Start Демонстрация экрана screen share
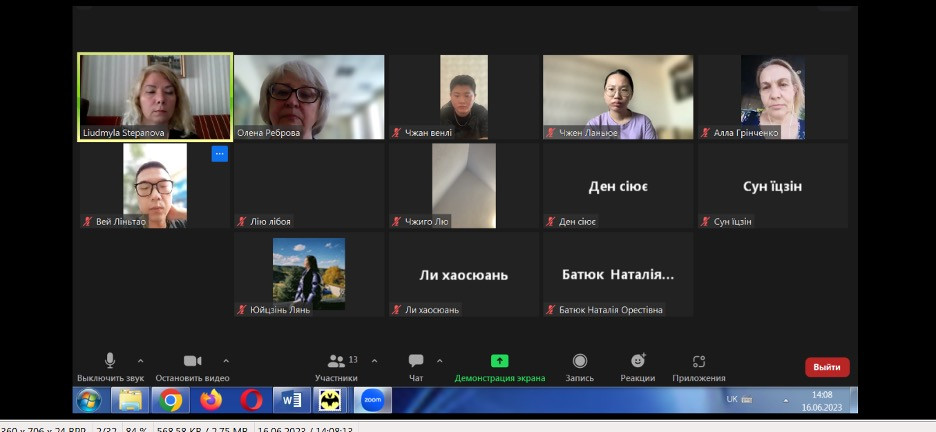936x432 pixels. [500, 367]
